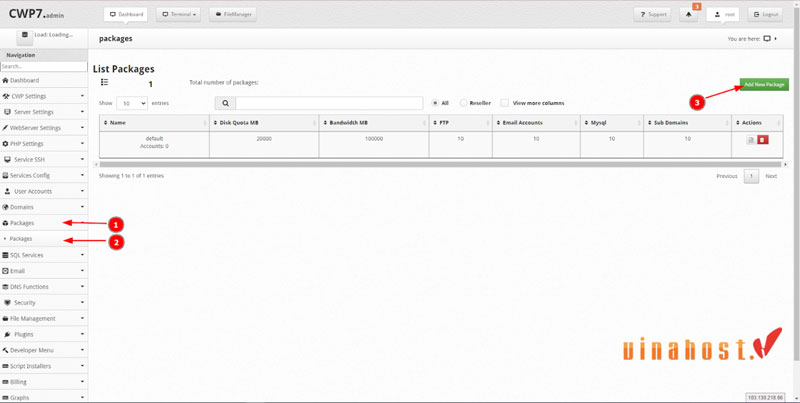Sort by Sub Domains column
Image resolution: width=800 pixels, height=403 pixels.
click(x=687, y=123)
